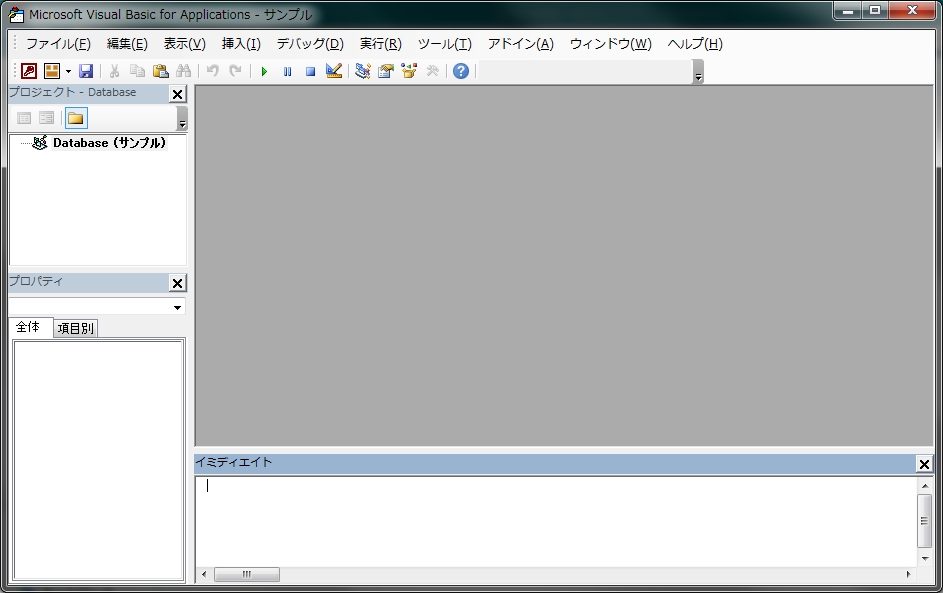Open the Properties object combo box
This screenshot has width=943, height=593.
pyautogui.click(x=97, y=307)
